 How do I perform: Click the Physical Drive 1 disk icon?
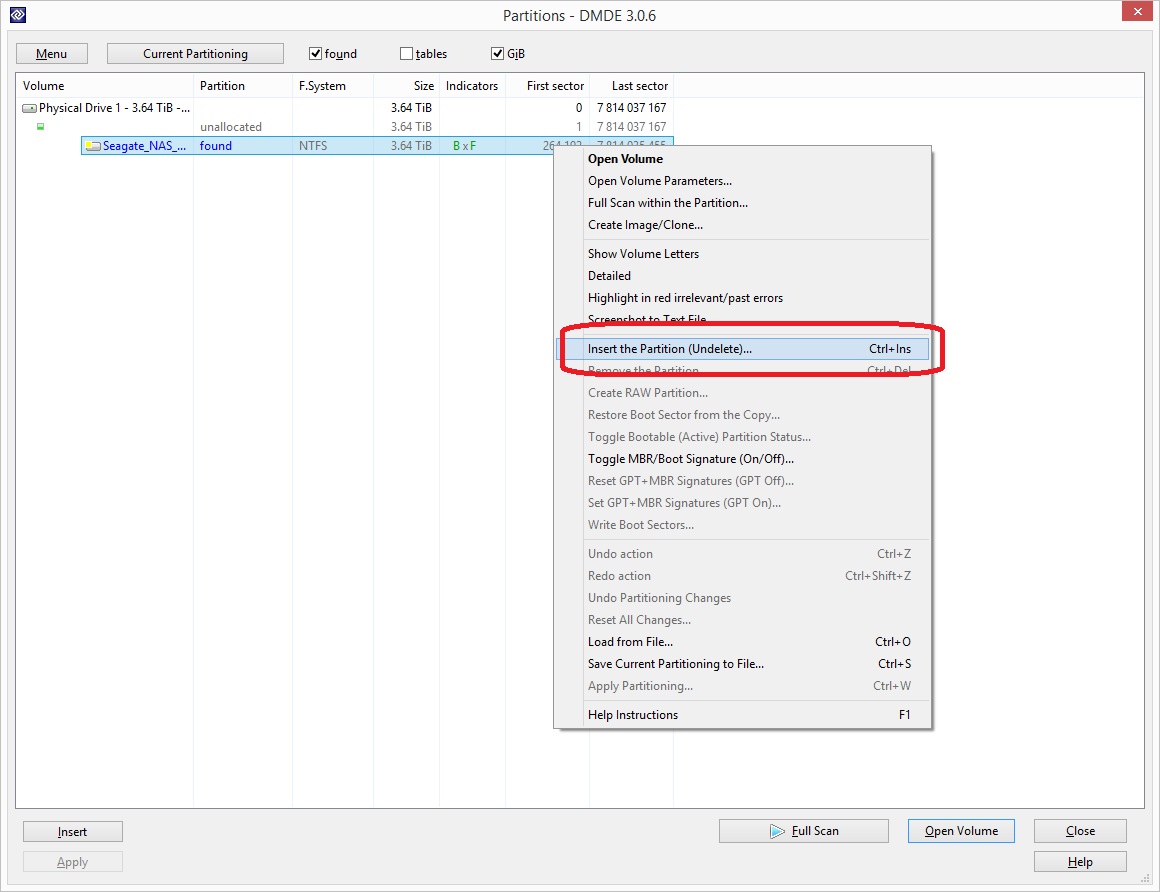[x=30, y=108]
